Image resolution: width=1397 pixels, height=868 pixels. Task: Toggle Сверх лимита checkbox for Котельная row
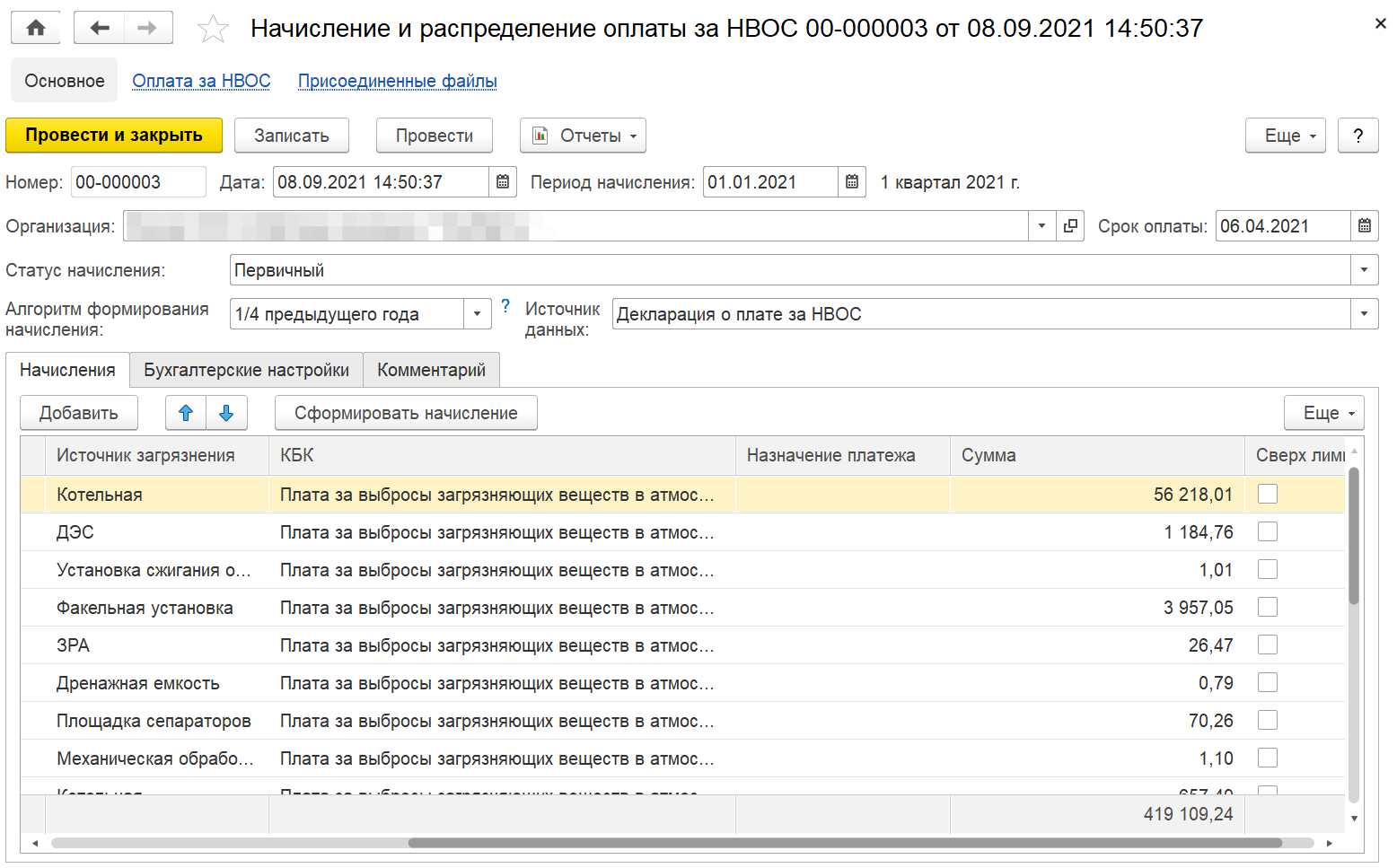(1267, 494)
